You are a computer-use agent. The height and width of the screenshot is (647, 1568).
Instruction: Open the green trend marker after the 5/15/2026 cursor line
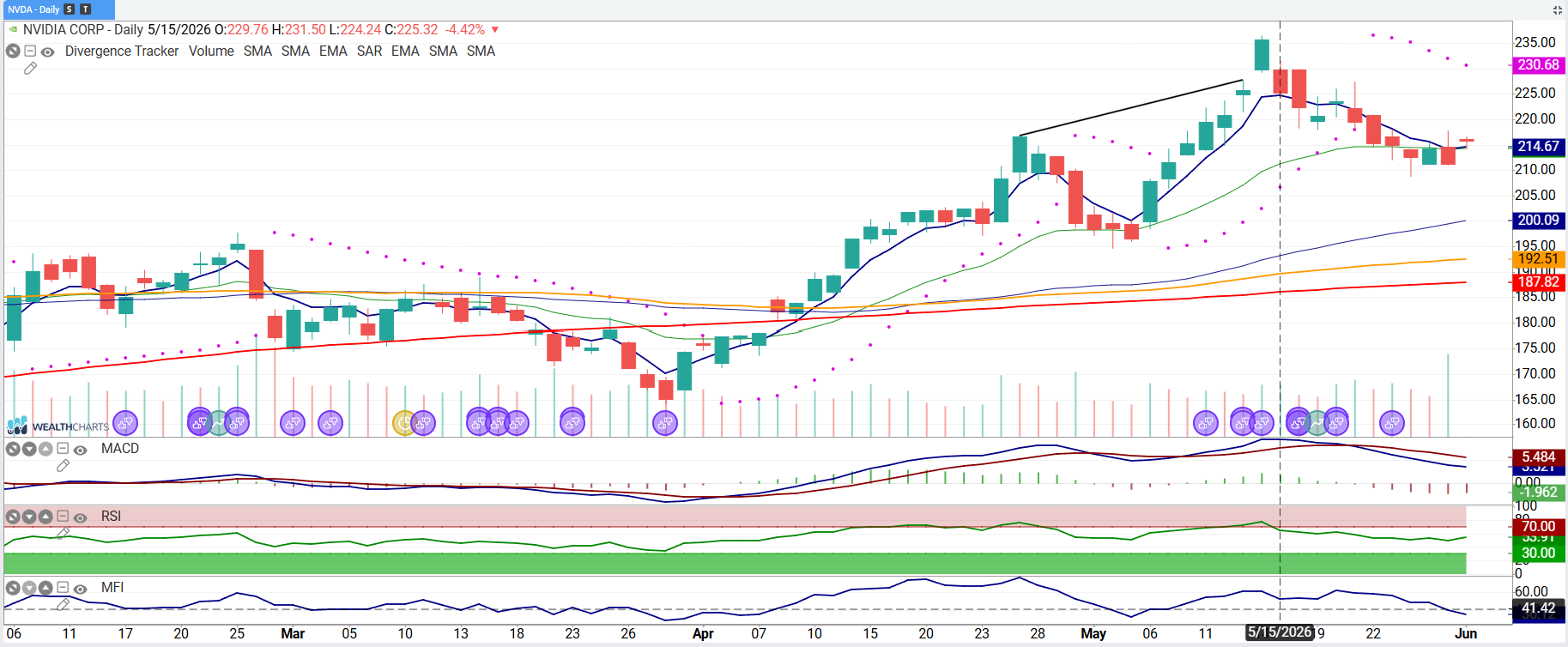pos(1317,423)
